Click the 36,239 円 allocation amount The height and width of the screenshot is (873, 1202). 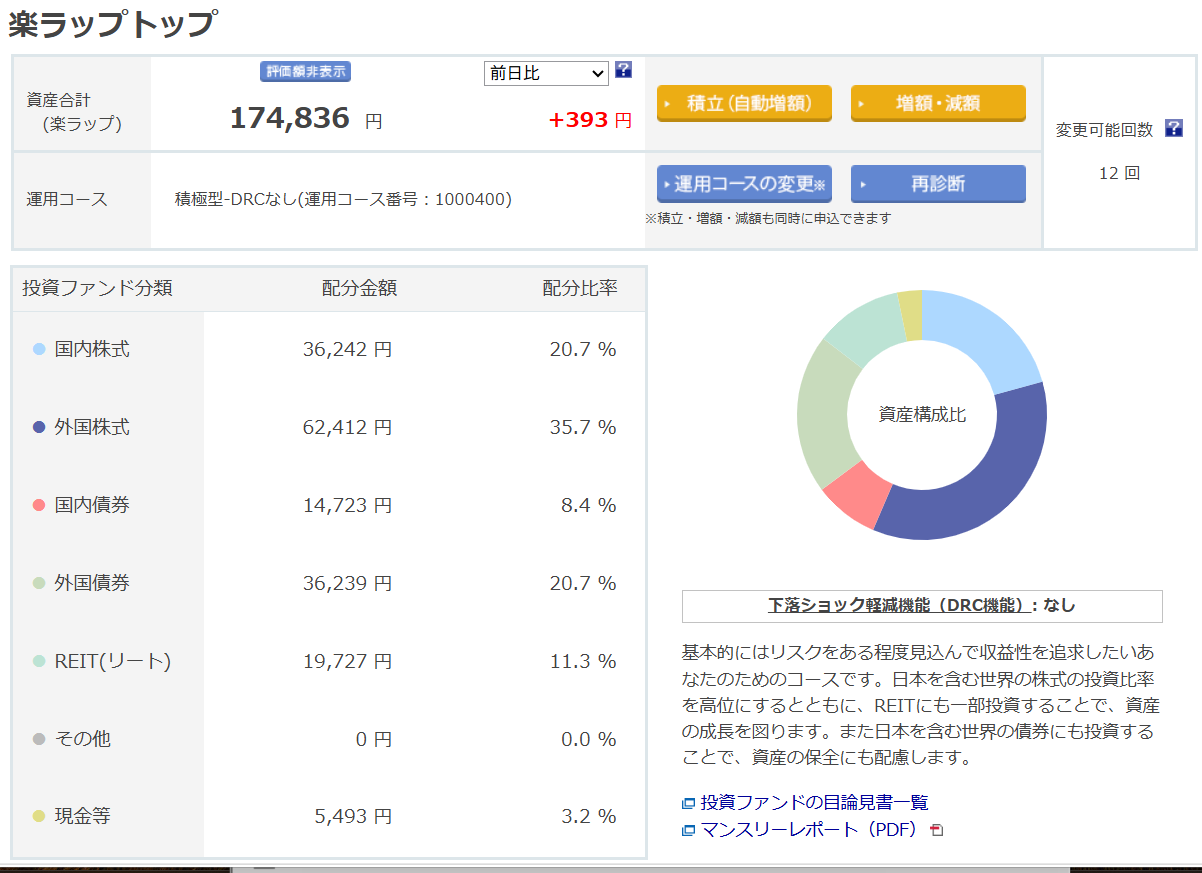348,583
